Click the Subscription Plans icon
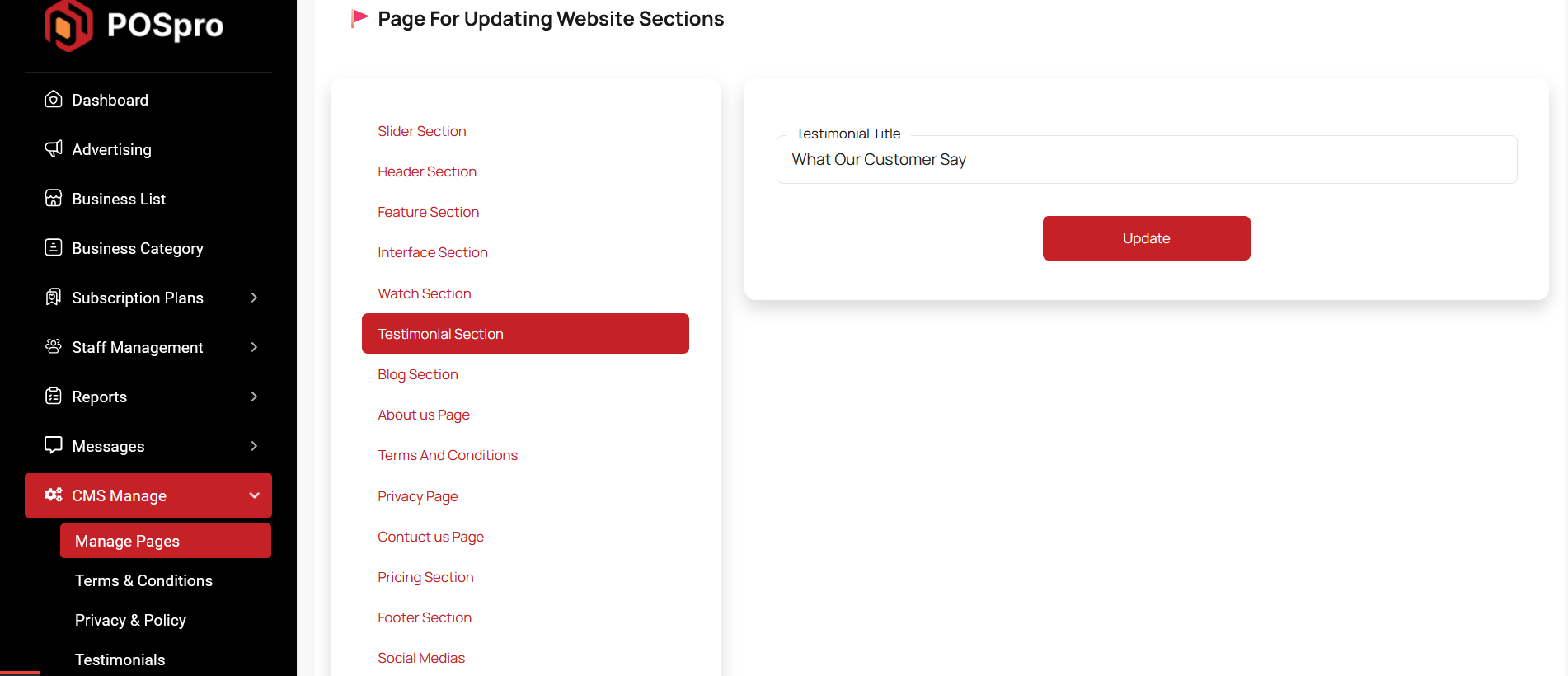1568x676 pixels. point(54,297)
